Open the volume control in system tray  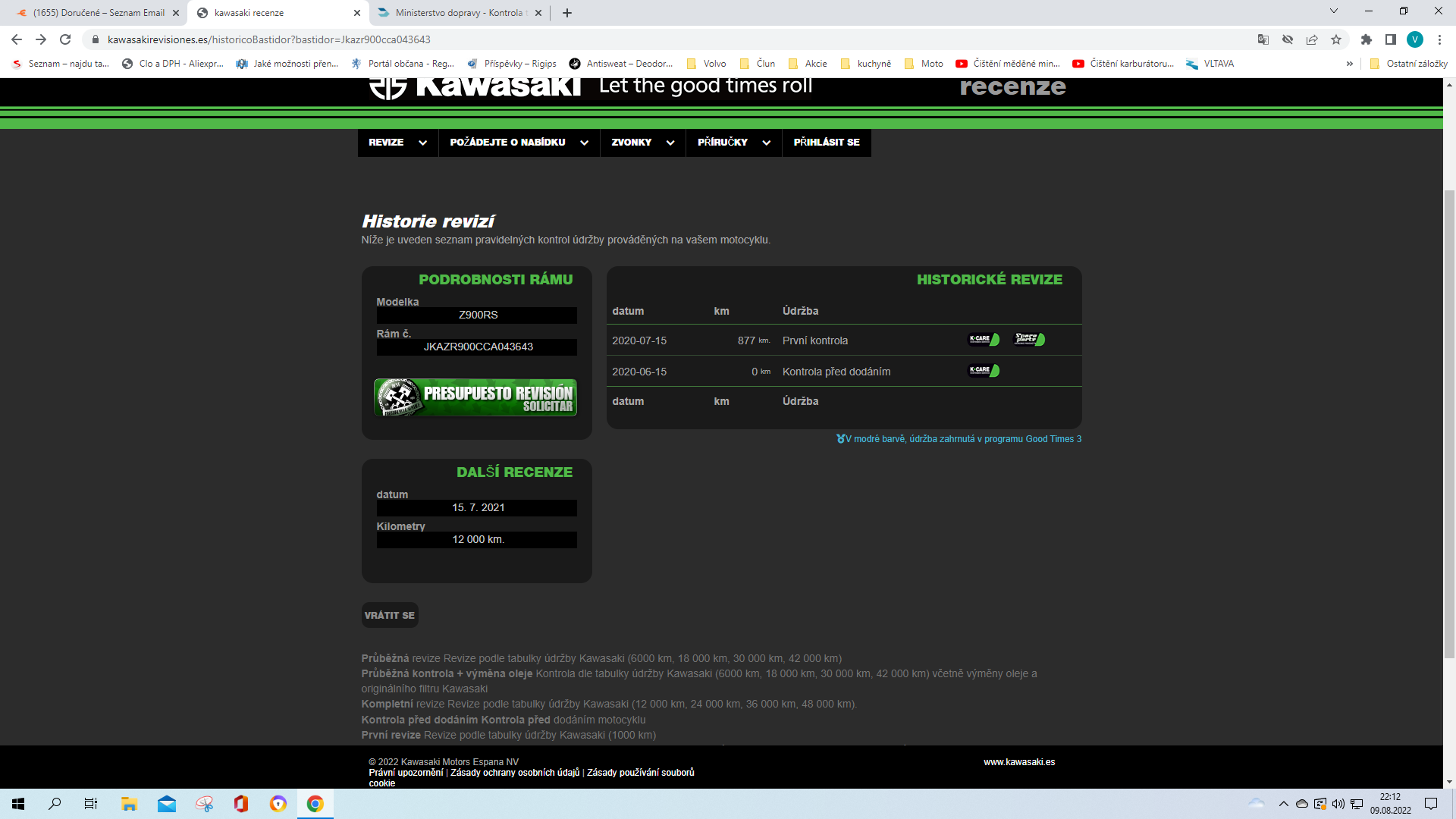tap(1338, 804)
